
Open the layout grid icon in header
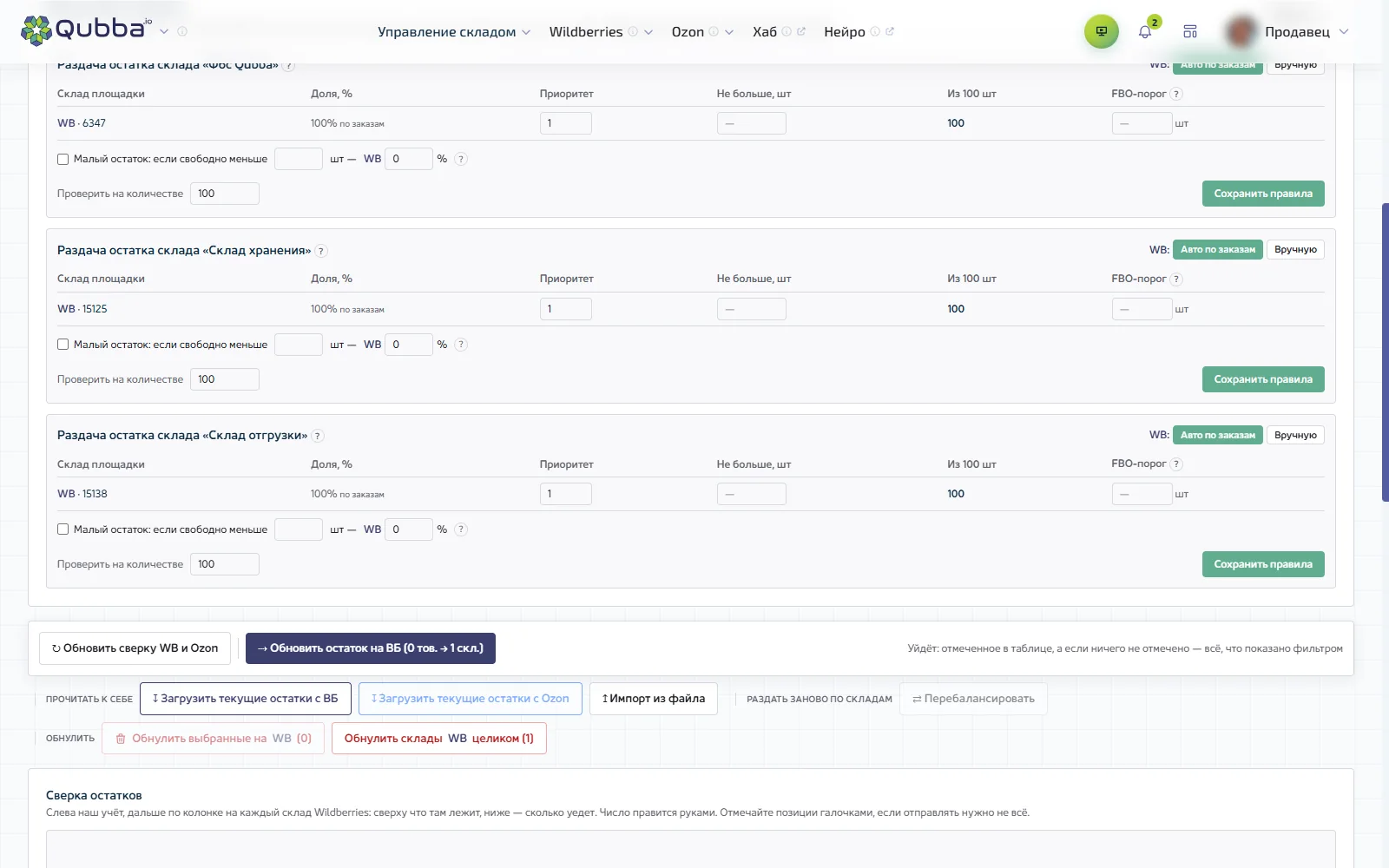pyautogui.click(x=1190, y=32)
